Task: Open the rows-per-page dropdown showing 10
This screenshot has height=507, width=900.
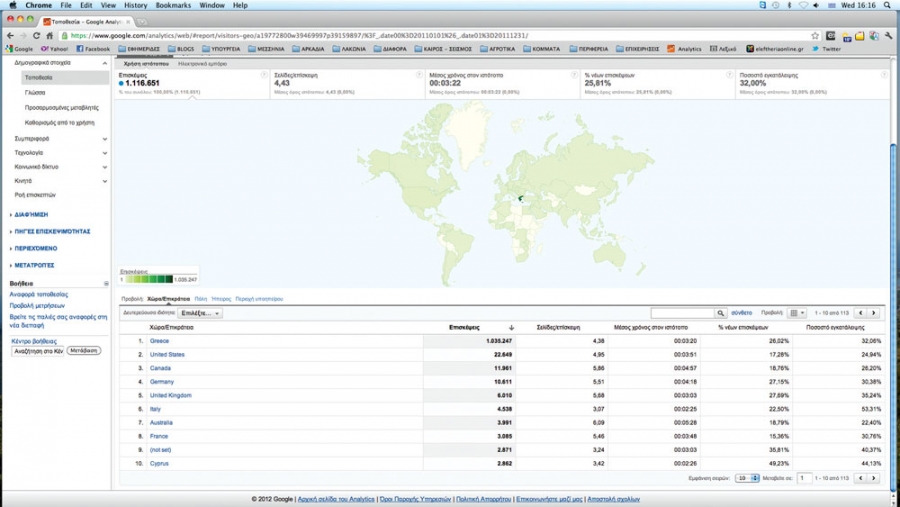Action: 748,478
